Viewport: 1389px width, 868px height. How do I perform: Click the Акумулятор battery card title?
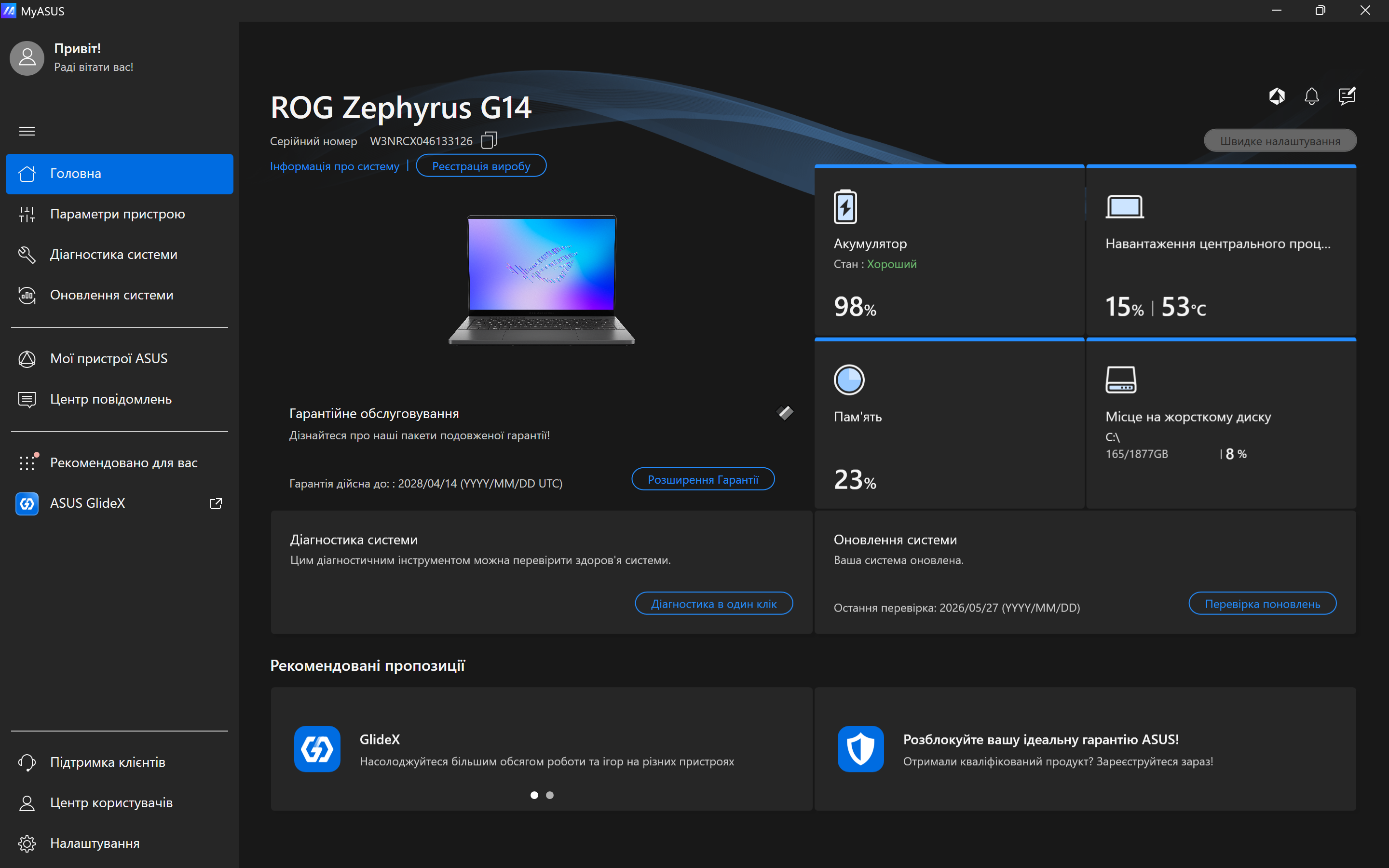click(x=870, y=244)
